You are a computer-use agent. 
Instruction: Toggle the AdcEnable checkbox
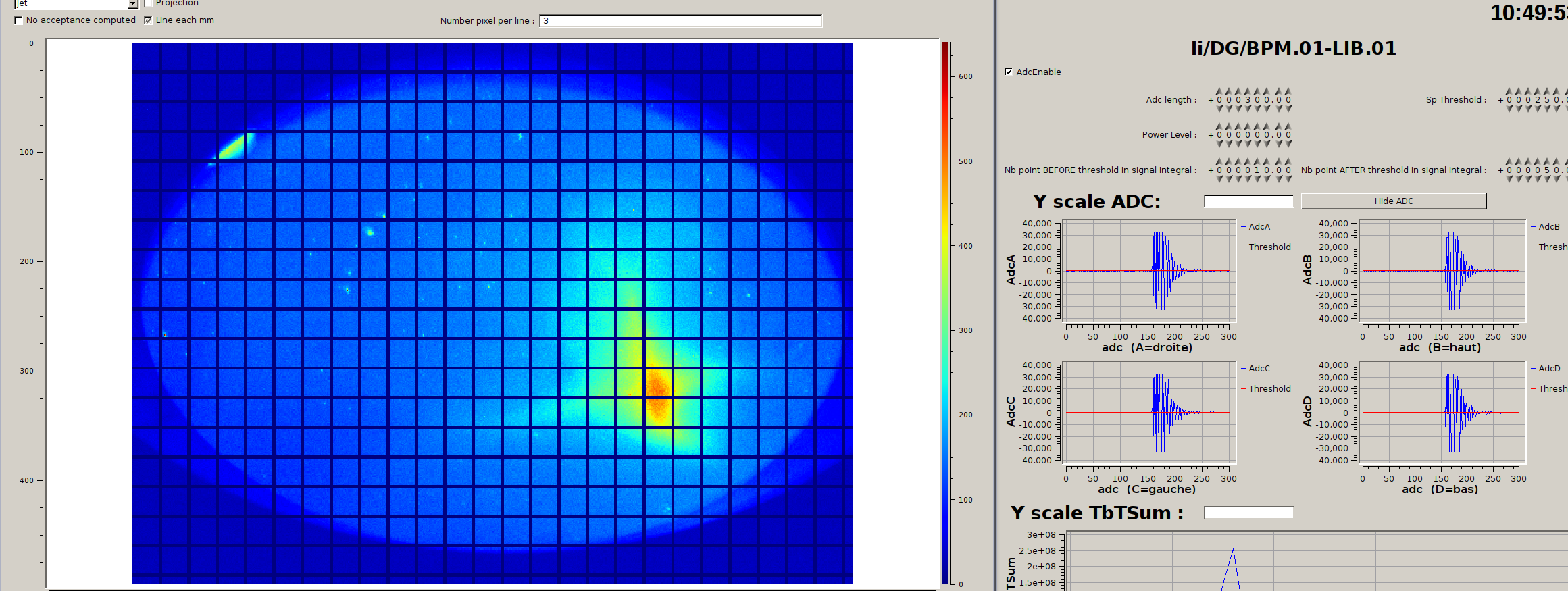click(x=1009, y=72)
